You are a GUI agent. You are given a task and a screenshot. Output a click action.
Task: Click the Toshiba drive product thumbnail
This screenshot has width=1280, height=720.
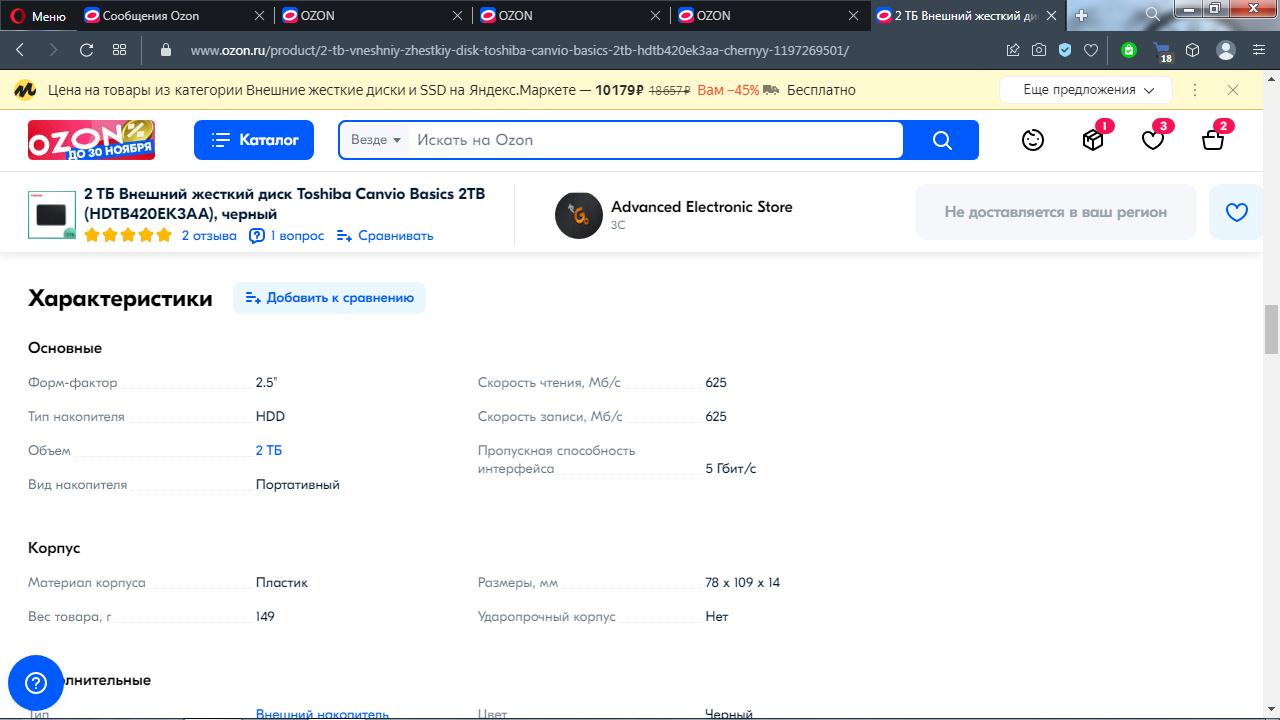52,214
